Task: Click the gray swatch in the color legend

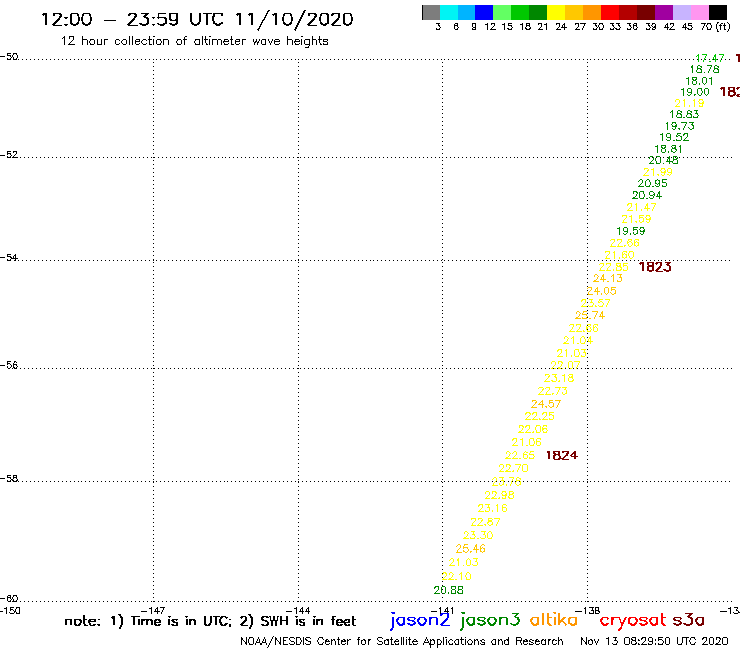Action: click(431, 12)
